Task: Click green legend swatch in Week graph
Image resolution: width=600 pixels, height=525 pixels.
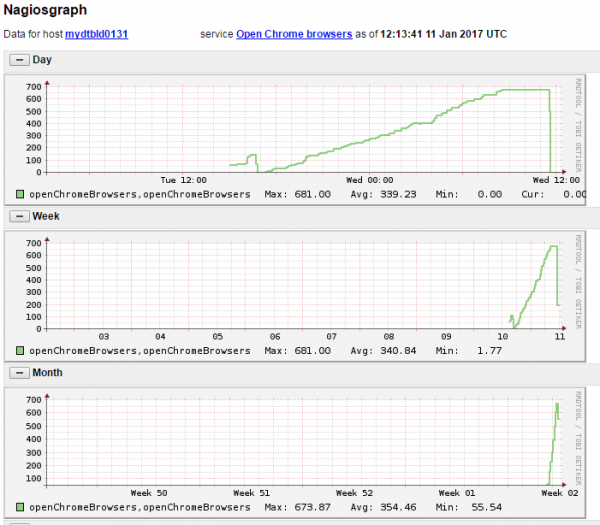Action: (x=21, y=351)
